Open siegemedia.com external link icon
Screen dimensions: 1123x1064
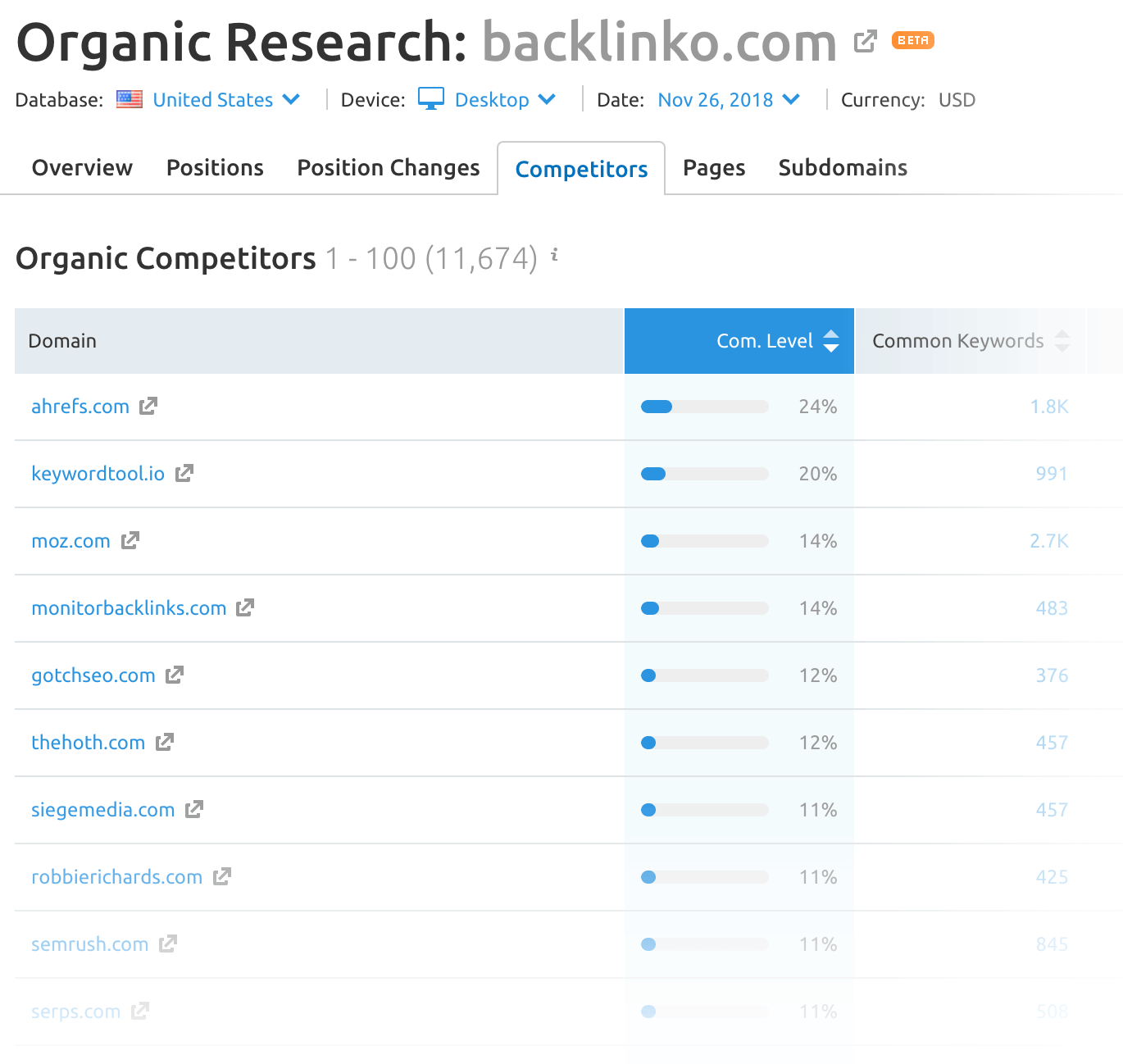[x=194, y=809]
